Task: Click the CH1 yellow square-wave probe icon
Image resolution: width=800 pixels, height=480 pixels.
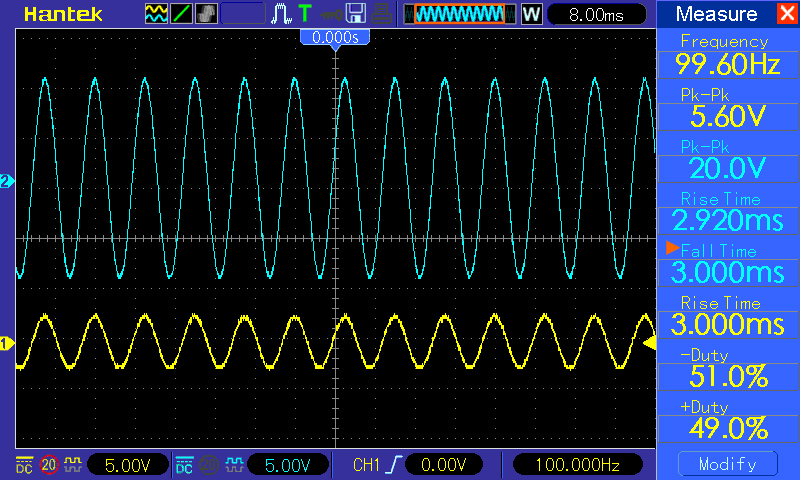Action: 73,465
